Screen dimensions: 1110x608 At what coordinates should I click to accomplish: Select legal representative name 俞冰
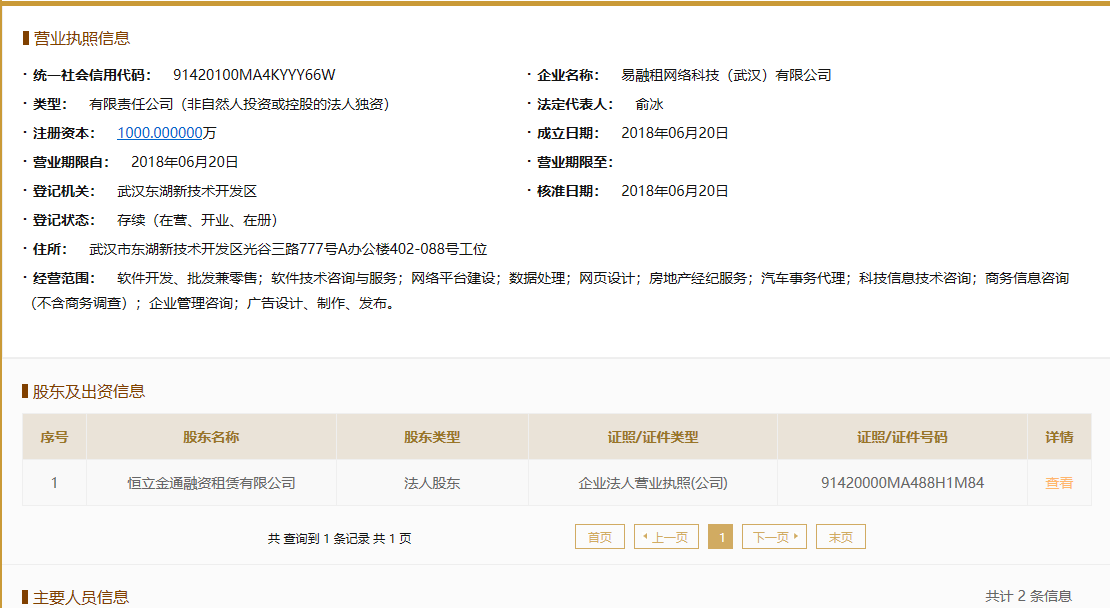(x=649, y=104)
